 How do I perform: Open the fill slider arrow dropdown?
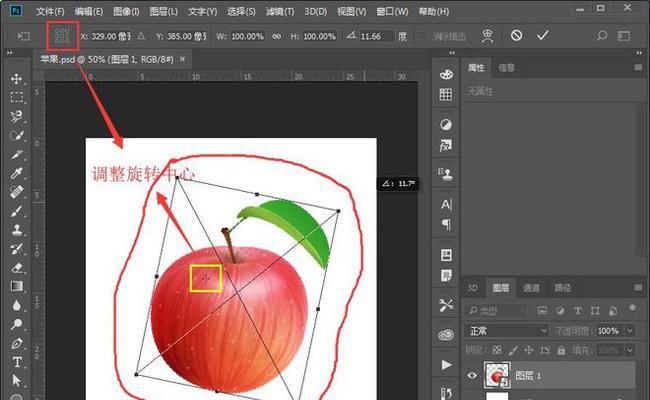(x=630, y=351)
